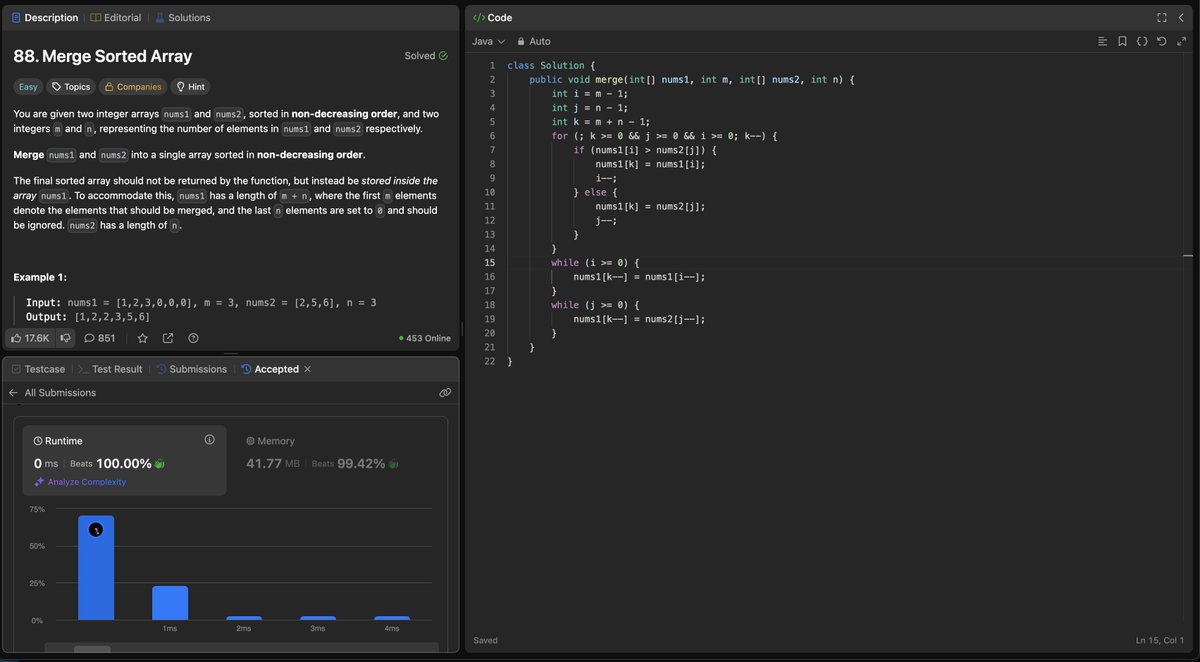The width and height of the screenshot is (1200, 662).
Task: Click the Auto mode selector
Action: (x=533, y=41)
